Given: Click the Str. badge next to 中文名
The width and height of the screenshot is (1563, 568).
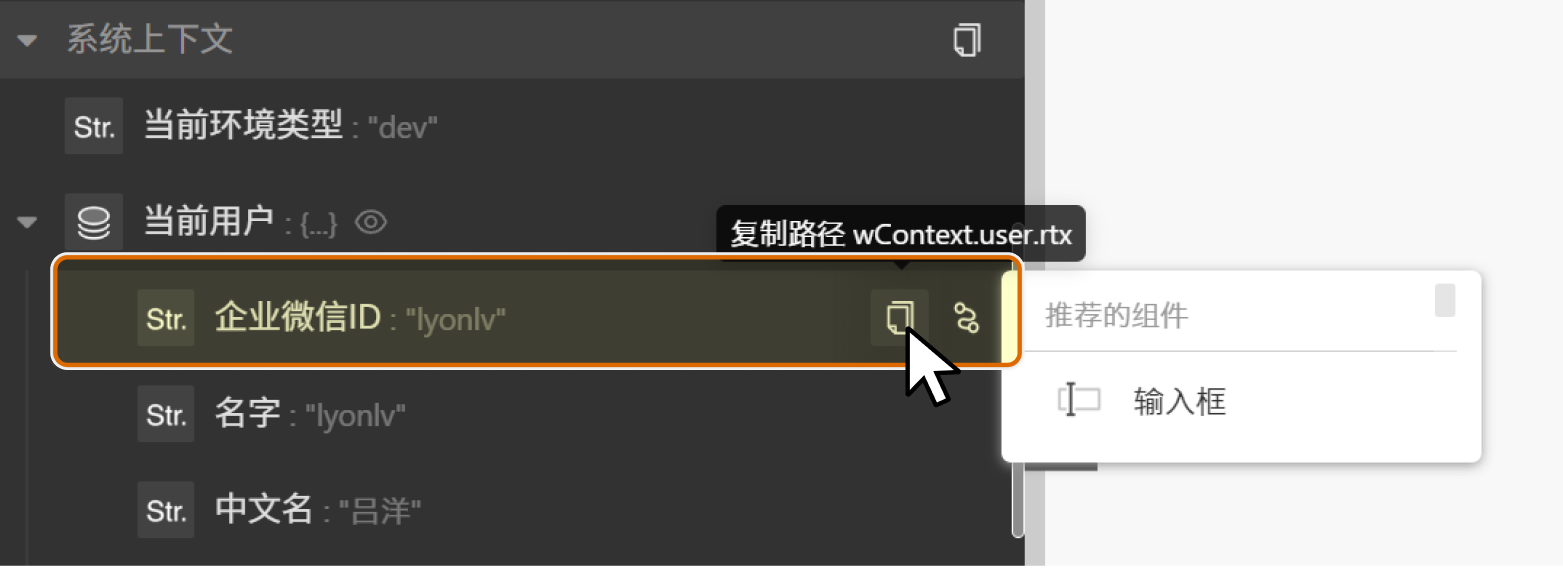Looking at the screenshot, I should [166, 511].
